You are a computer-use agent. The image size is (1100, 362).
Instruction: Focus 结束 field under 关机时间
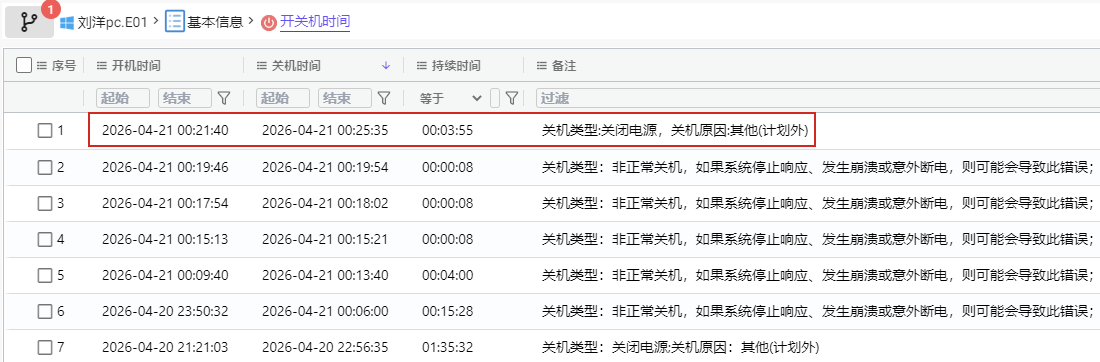click(344, 98)
